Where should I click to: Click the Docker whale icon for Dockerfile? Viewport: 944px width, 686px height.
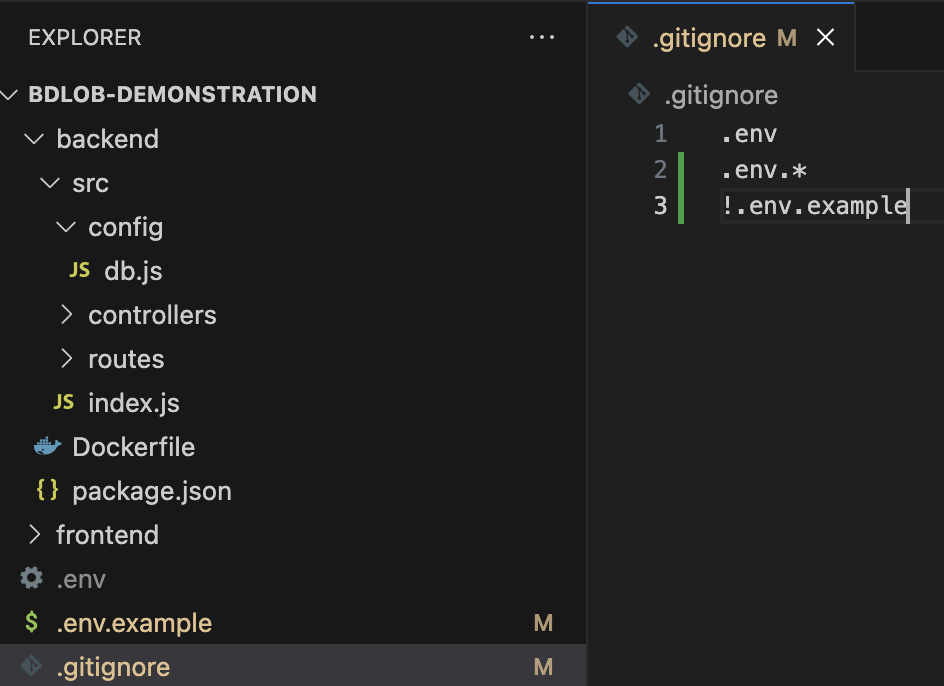48,446
